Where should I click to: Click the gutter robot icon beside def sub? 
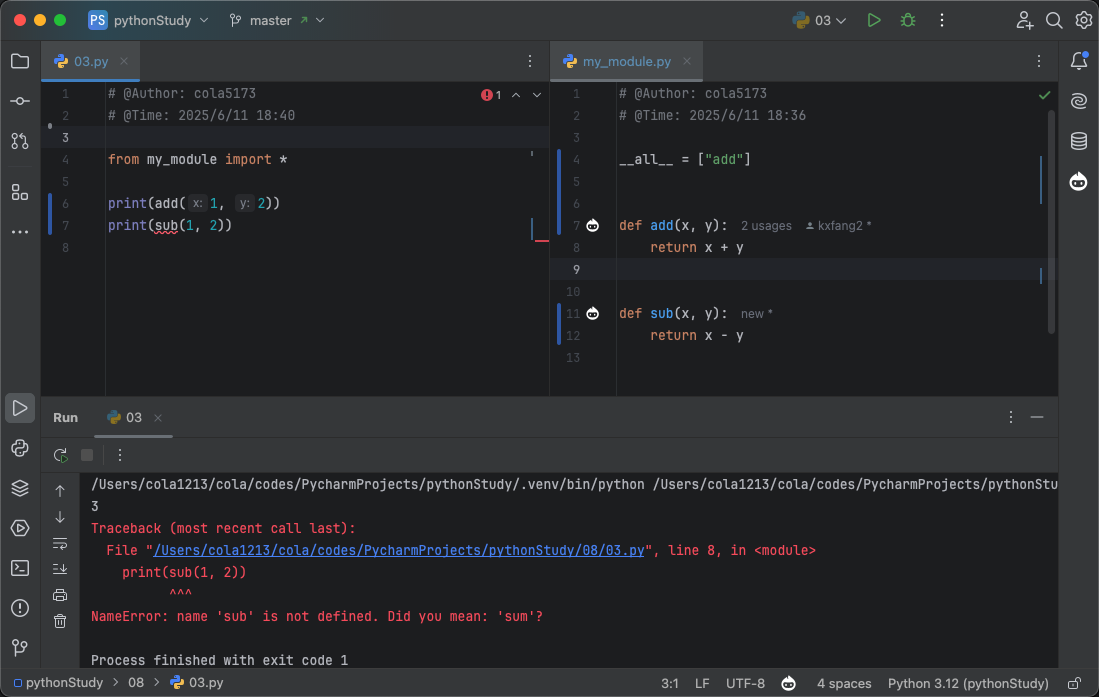click(x=593, y=313)
